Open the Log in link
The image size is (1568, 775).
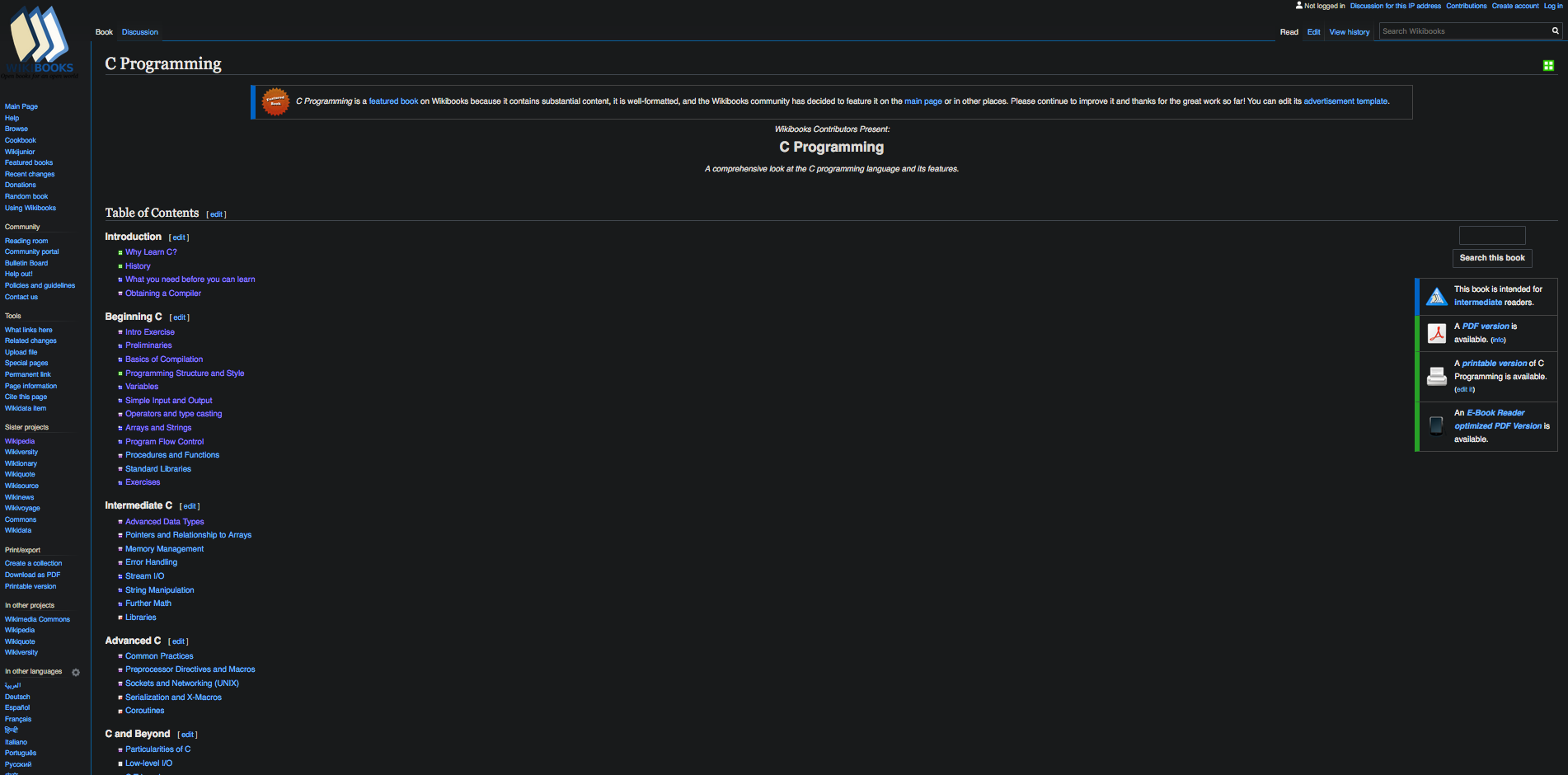(1553, 6)
